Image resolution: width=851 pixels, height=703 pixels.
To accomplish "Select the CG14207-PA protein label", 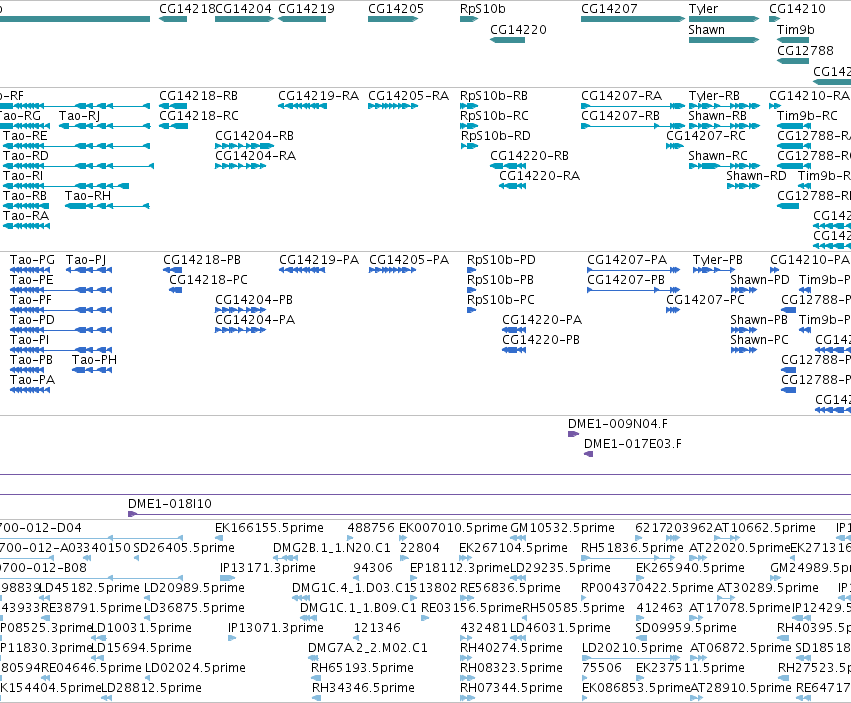I will click(x=627, y=260).
